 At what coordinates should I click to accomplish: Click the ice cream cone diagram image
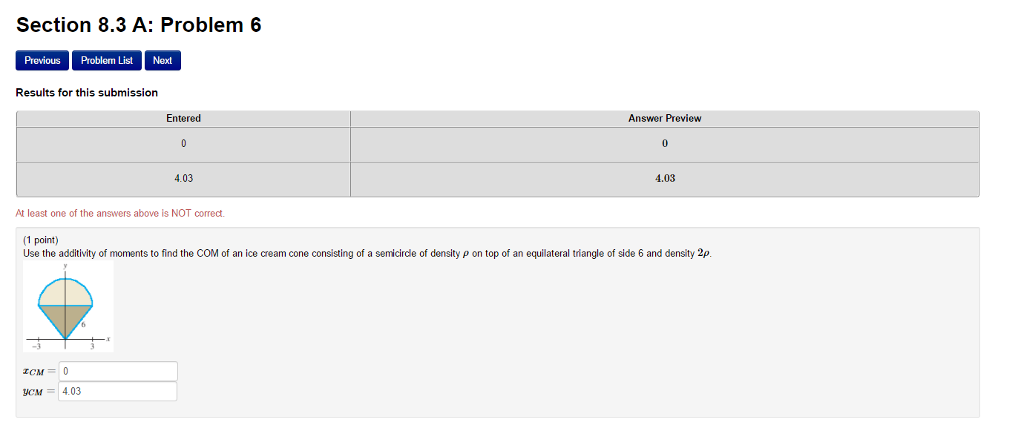pos(69,306)
